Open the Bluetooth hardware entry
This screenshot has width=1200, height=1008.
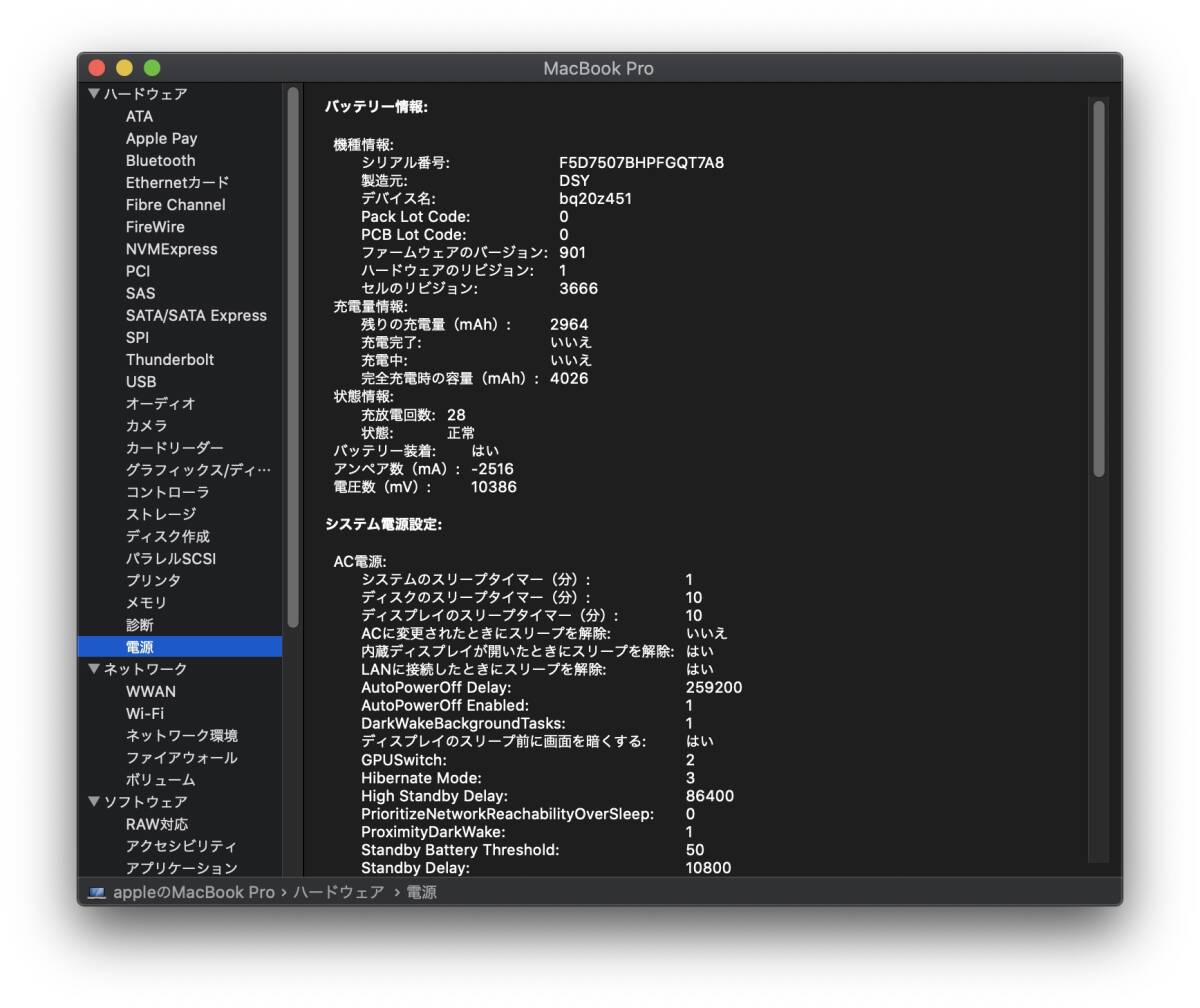pyautogui.click(x=160, y=160)
